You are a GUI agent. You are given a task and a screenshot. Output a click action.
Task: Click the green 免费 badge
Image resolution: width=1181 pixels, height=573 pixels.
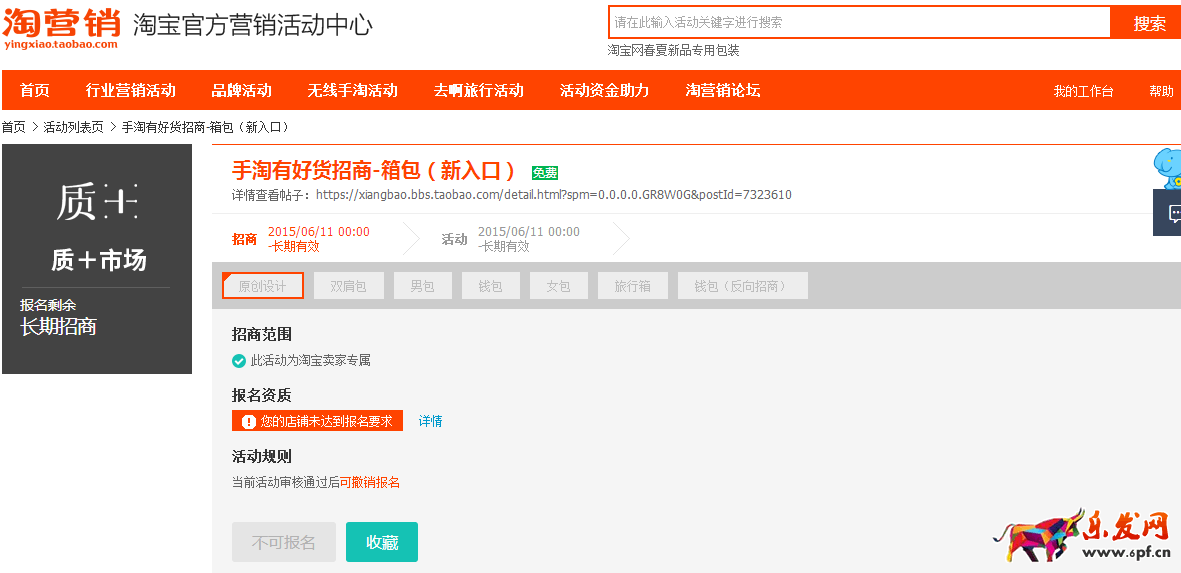pos(545,172)
